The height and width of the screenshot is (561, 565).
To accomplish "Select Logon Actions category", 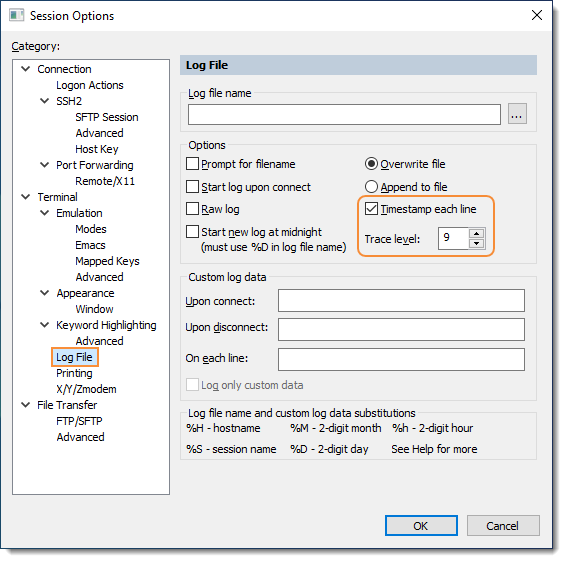I will (90, 85).
